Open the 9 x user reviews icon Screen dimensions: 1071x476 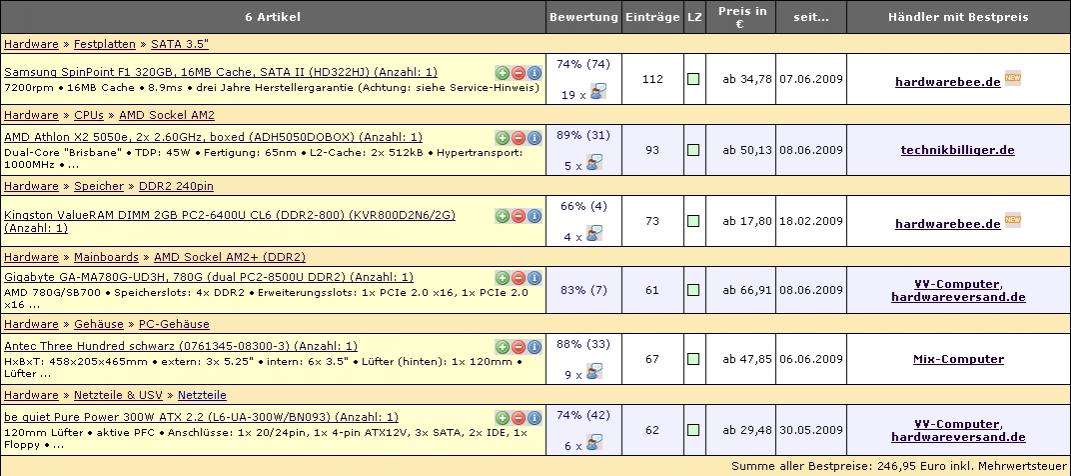[x=594, y=372]
